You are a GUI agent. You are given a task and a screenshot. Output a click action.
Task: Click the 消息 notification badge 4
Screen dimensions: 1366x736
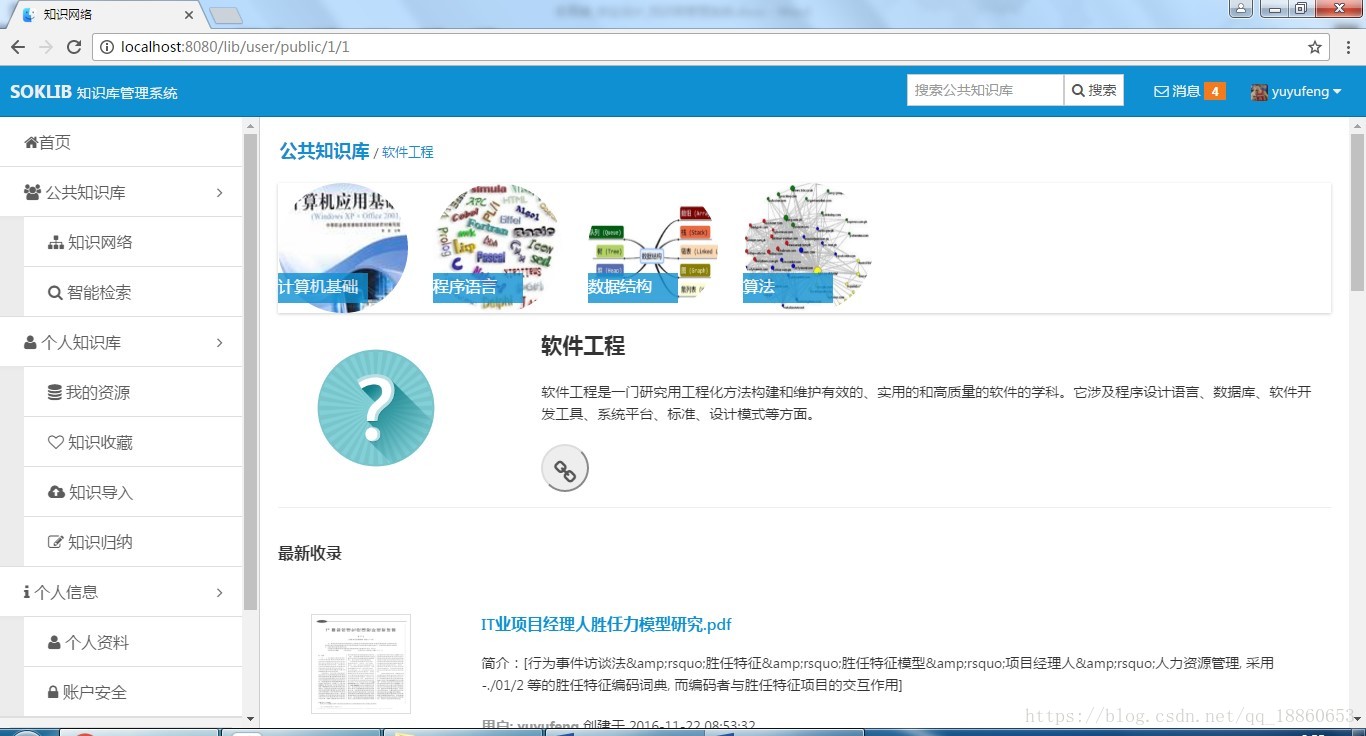(1215, 91)
